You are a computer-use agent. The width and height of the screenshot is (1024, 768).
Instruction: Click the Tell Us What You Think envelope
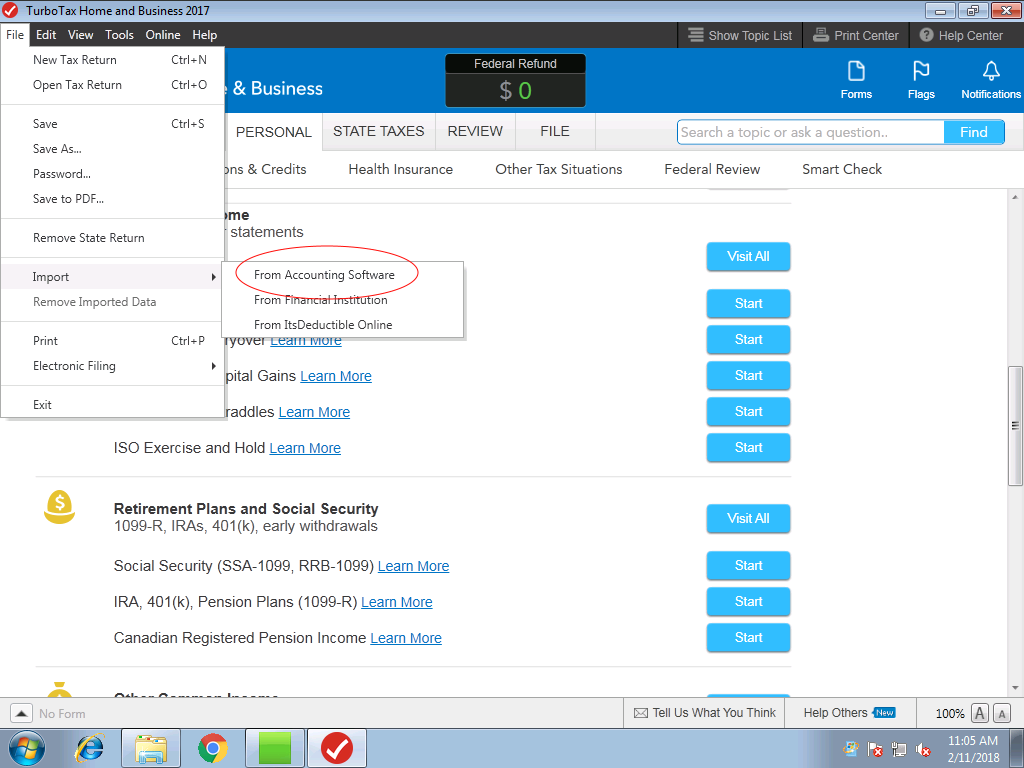641,713
